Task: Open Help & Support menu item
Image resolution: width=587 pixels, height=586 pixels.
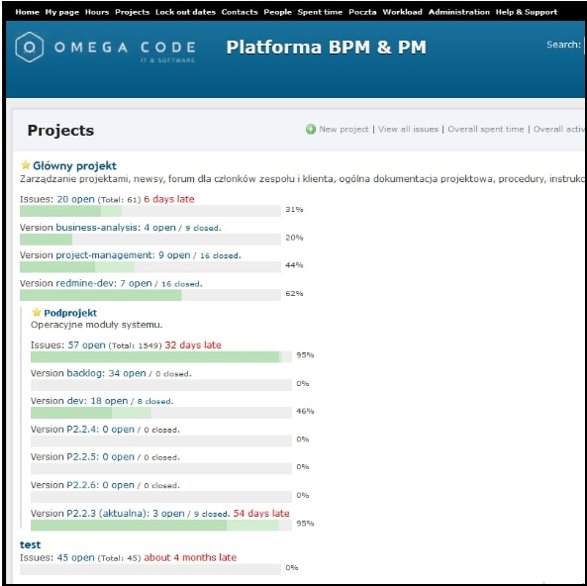Action: coord(526,12)
